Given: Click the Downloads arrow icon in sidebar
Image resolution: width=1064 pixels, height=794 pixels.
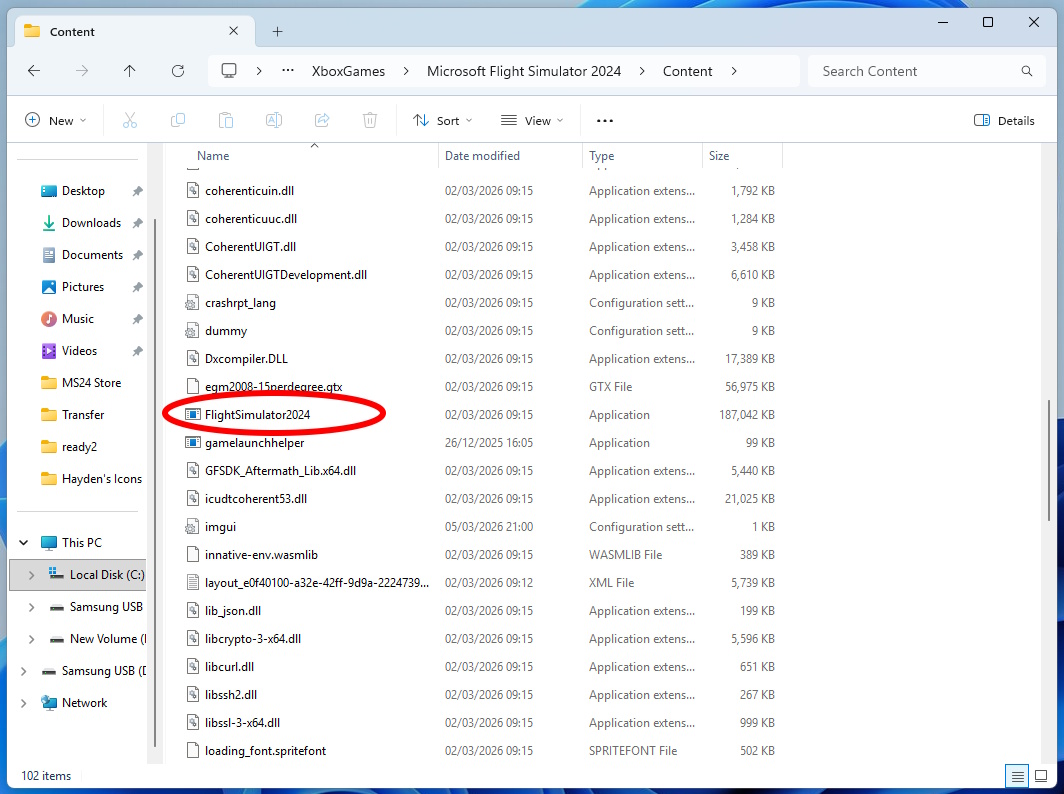Looking at the screenshot, I should coord(49,223).
